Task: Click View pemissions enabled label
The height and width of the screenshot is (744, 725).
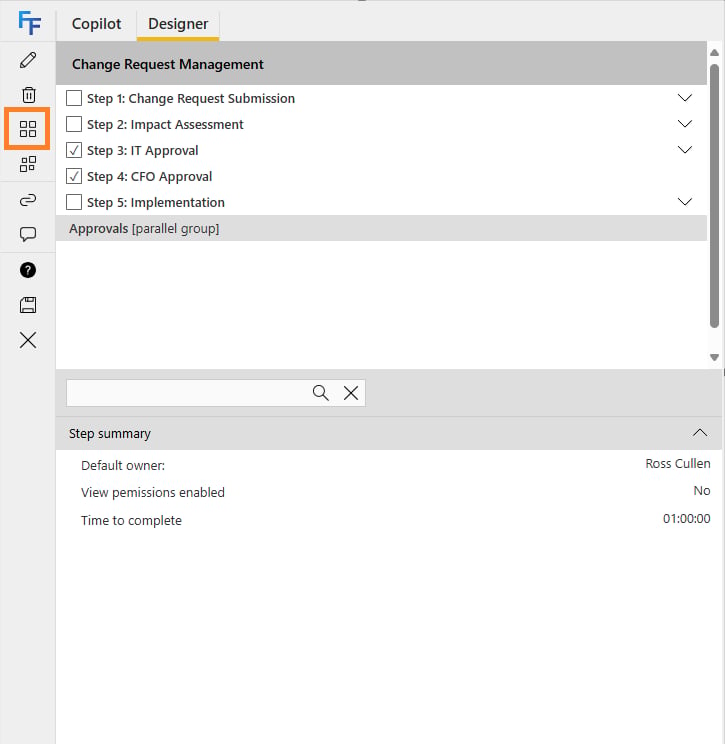Action: tap(153, 493)
